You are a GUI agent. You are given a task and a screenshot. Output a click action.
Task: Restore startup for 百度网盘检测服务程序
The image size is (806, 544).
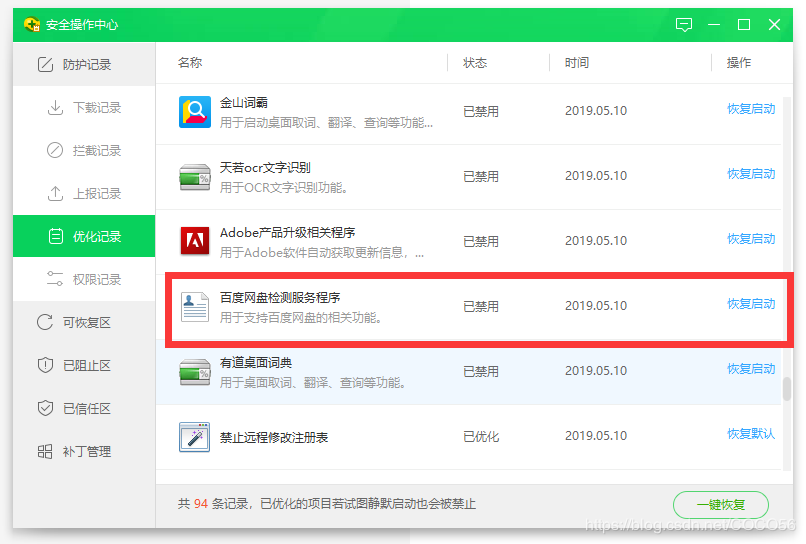pyautogui.click(x=751, y=304)
